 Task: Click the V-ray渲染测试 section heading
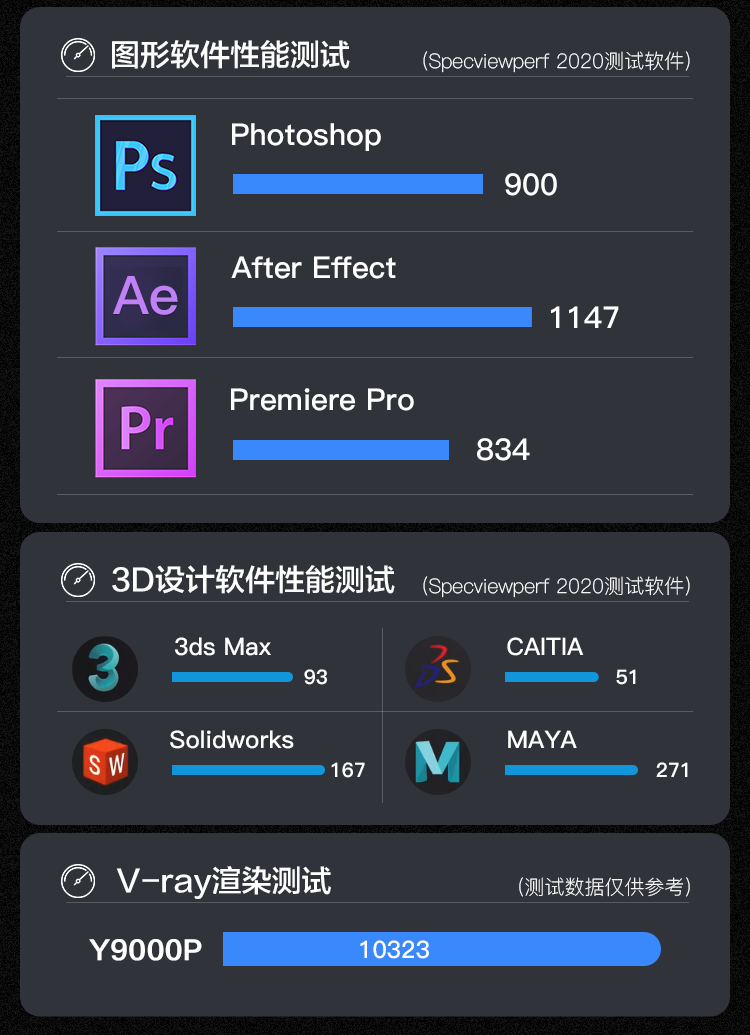224,881
